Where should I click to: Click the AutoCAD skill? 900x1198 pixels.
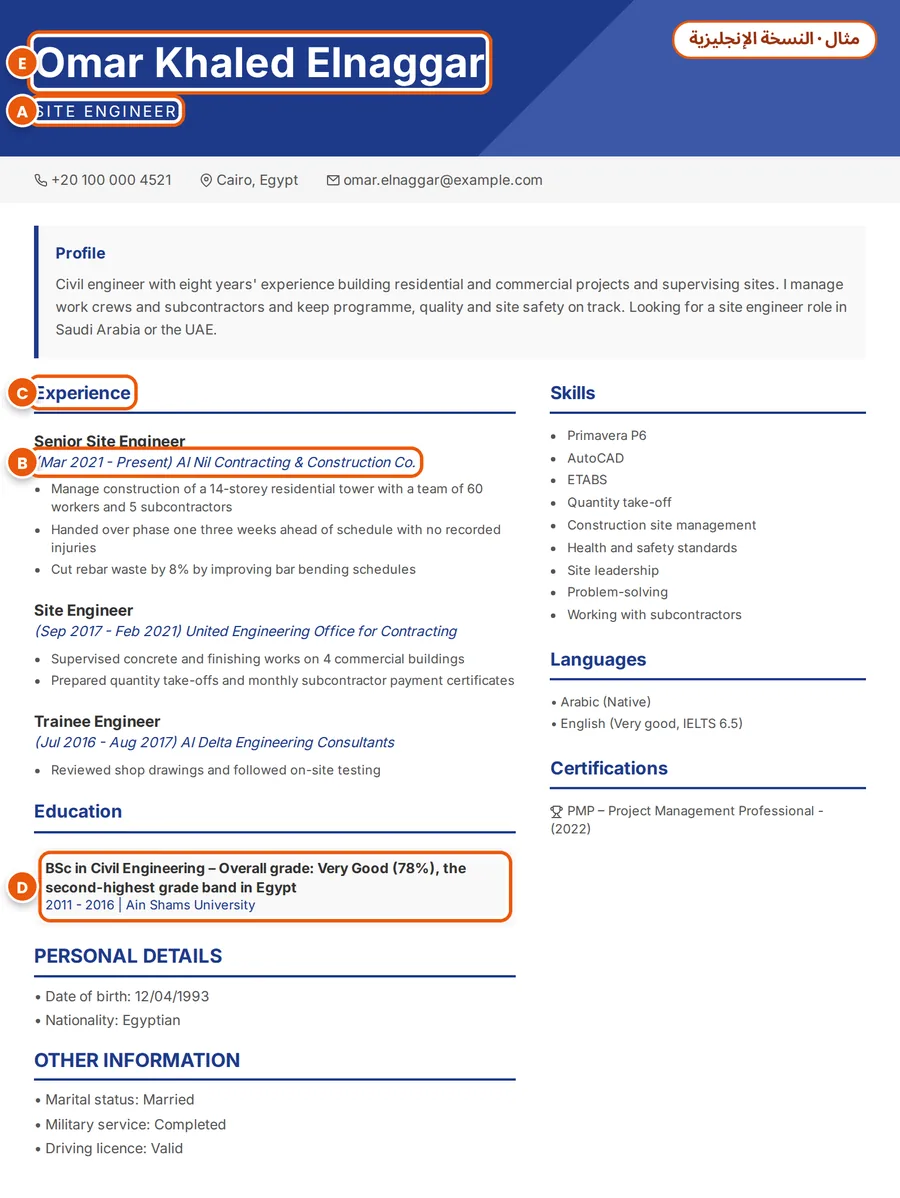pyautogui.click(x=595, y=458)
